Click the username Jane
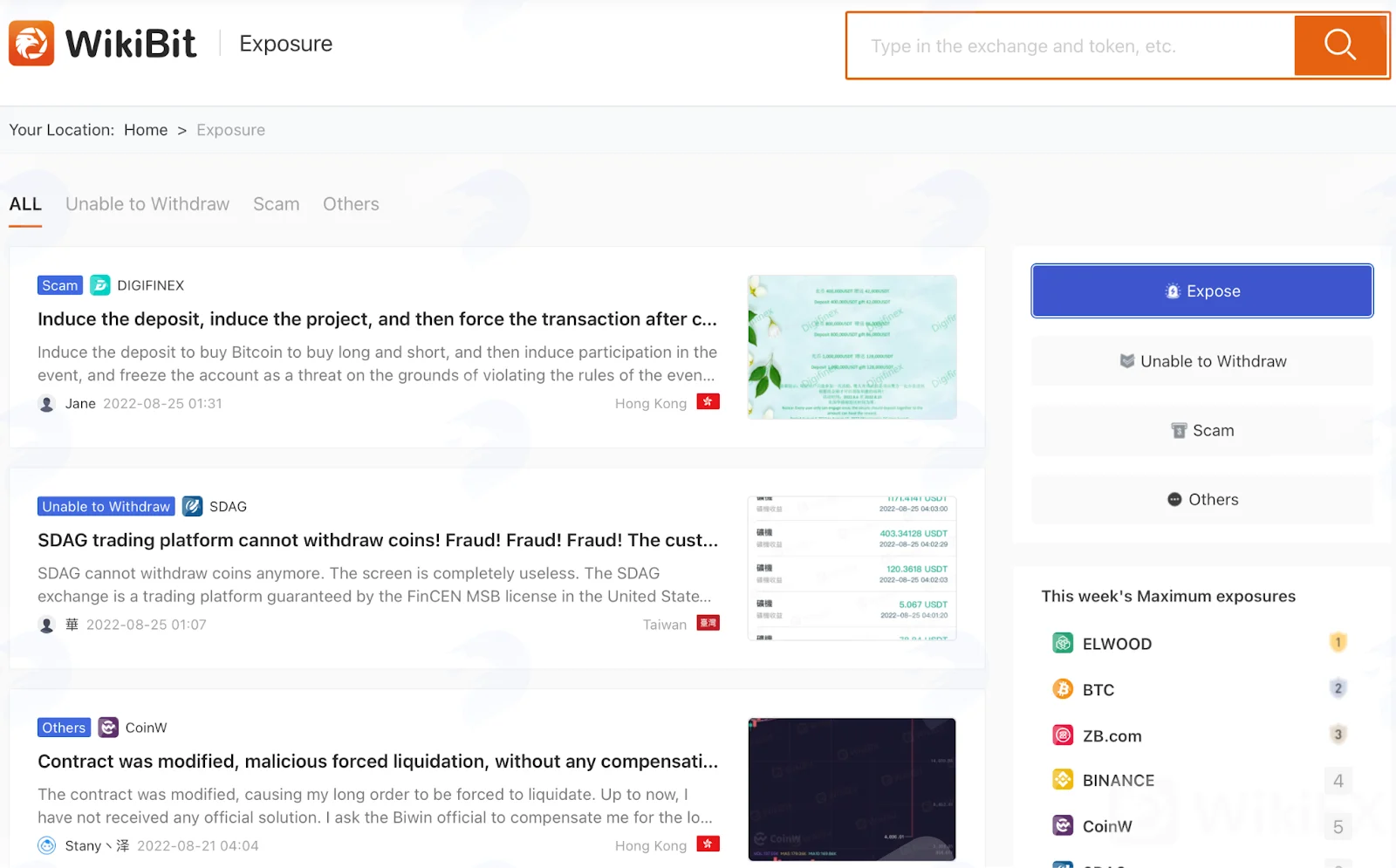 coord(80,404)
